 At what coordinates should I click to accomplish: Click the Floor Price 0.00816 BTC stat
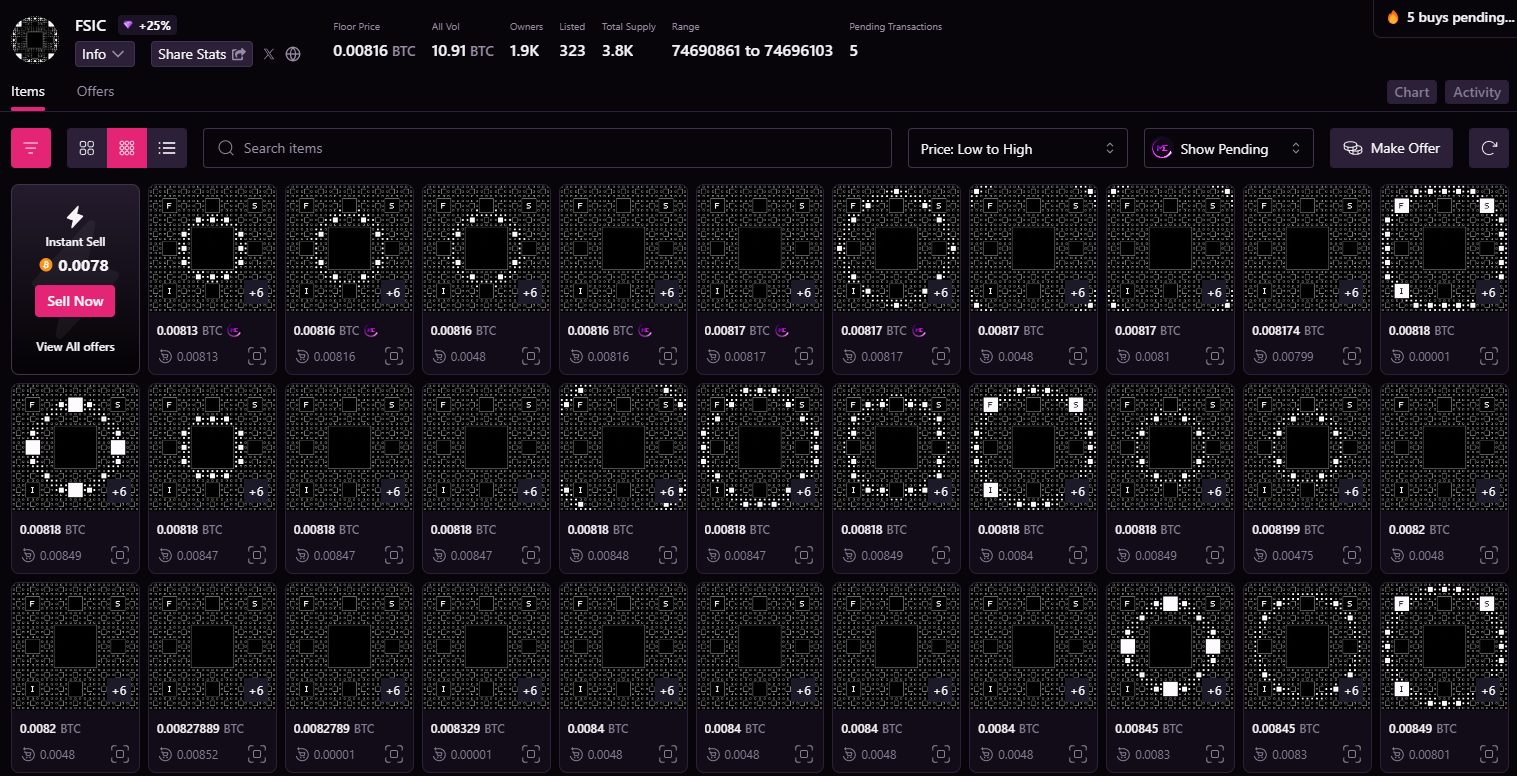(x=374, y=50)
